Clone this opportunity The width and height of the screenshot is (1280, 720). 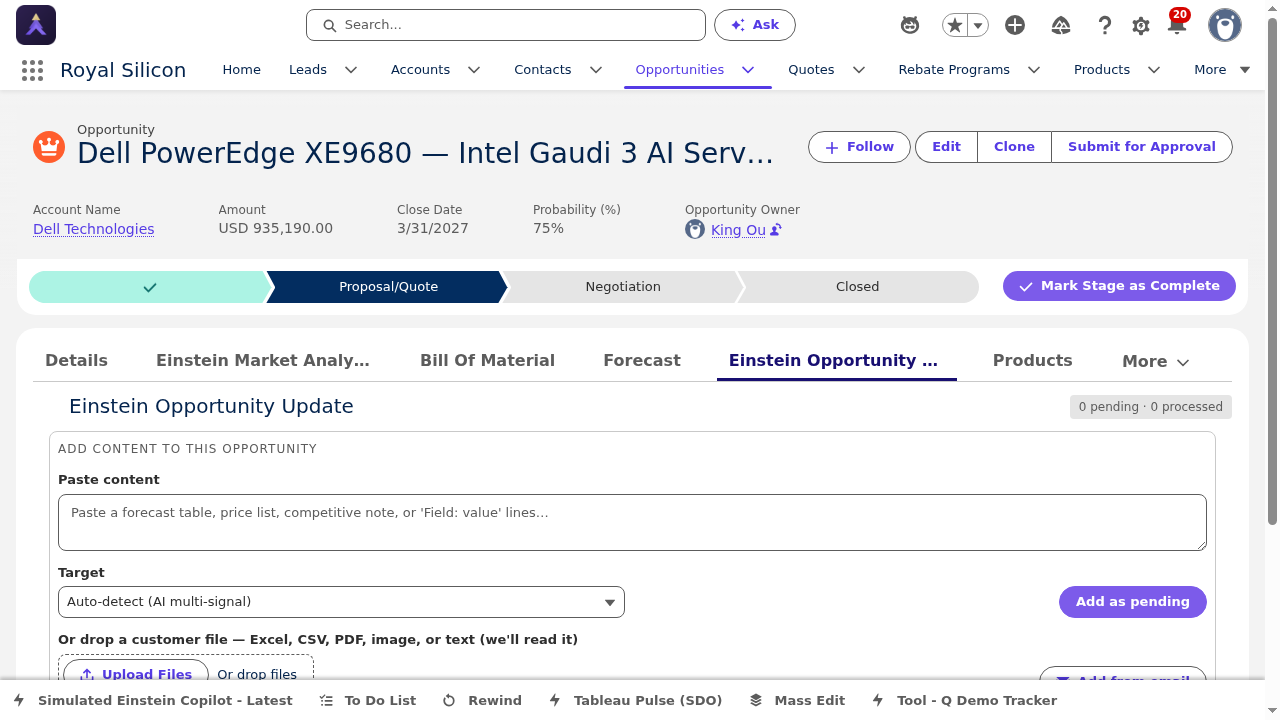(1014, 147)
